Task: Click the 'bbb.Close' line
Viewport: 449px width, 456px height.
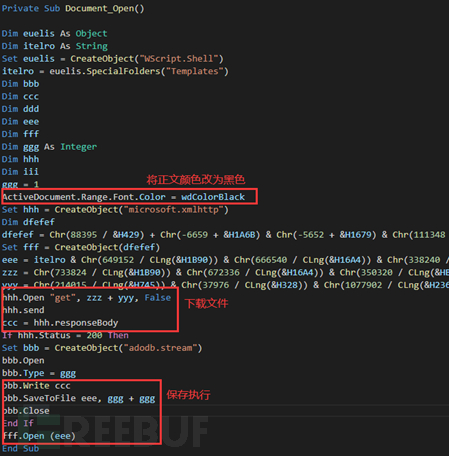Action: coord(26,411)
